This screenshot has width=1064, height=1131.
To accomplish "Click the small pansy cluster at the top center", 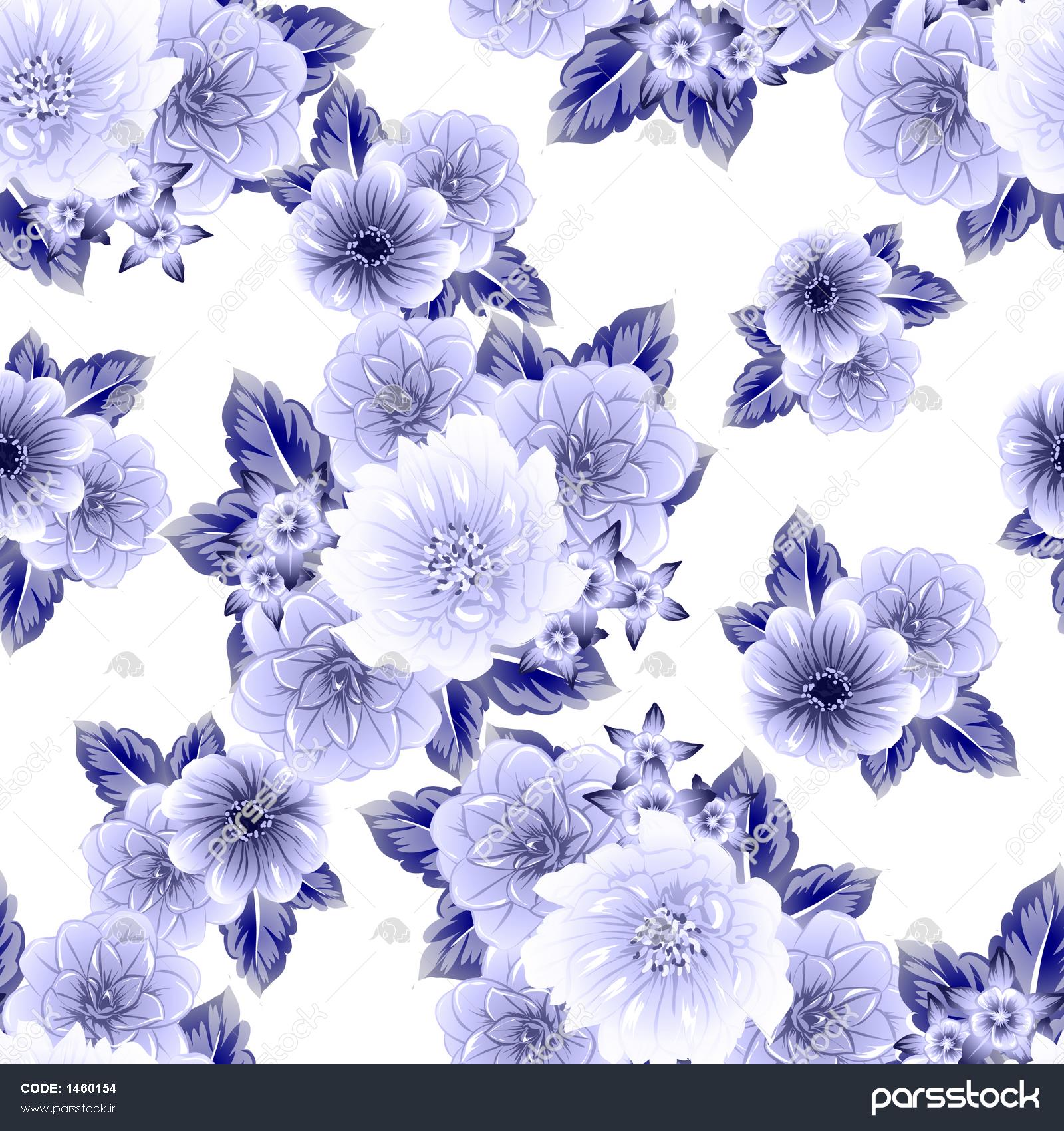I will tap(678, 43).
